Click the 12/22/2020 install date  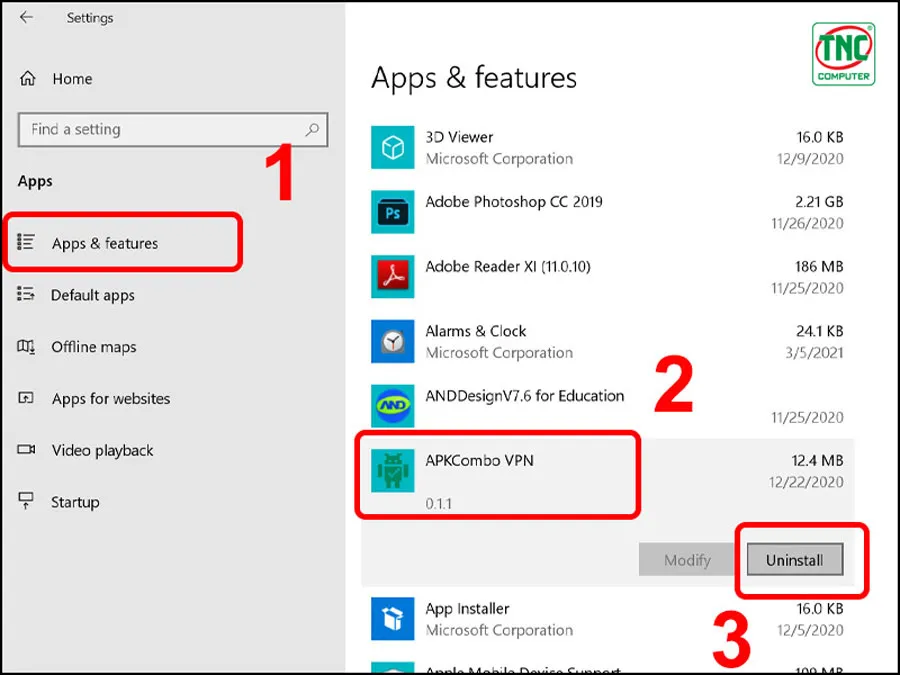tap(806, 482)
